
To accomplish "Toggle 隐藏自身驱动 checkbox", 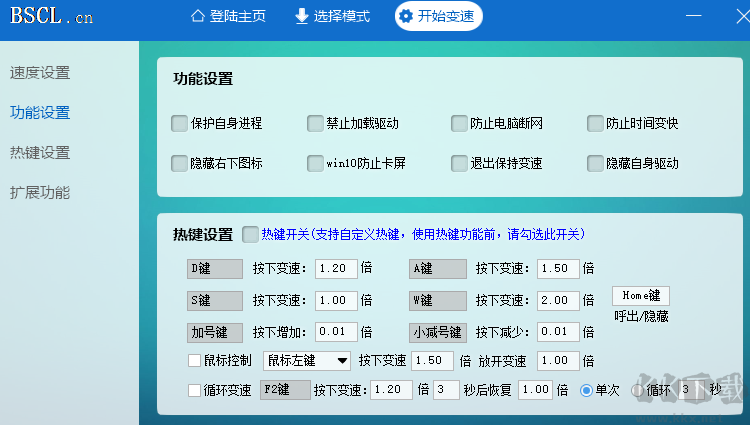I will click(595, 163).
